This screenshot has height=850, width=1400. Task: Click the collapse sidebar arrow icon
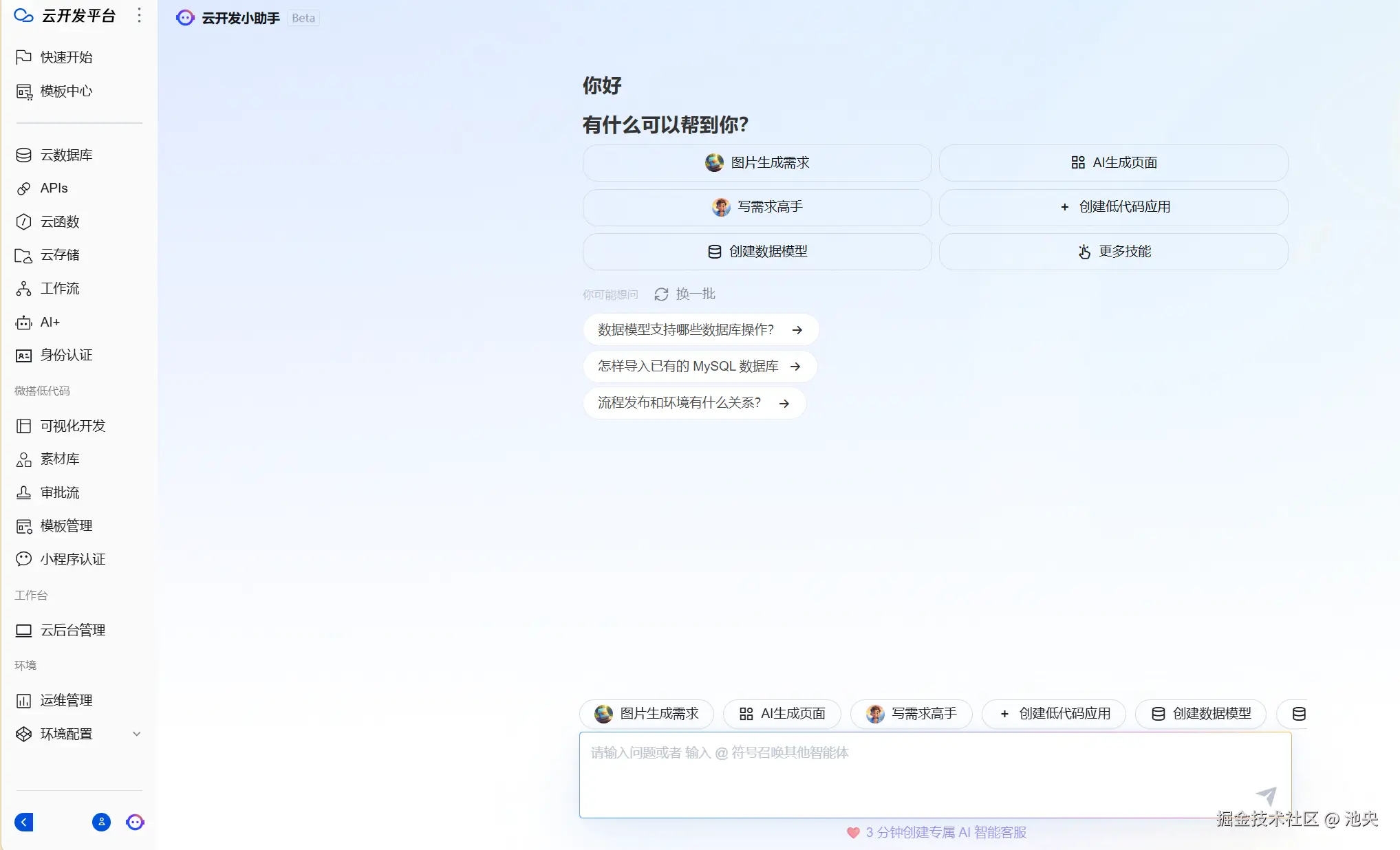(x=24, y=822)
